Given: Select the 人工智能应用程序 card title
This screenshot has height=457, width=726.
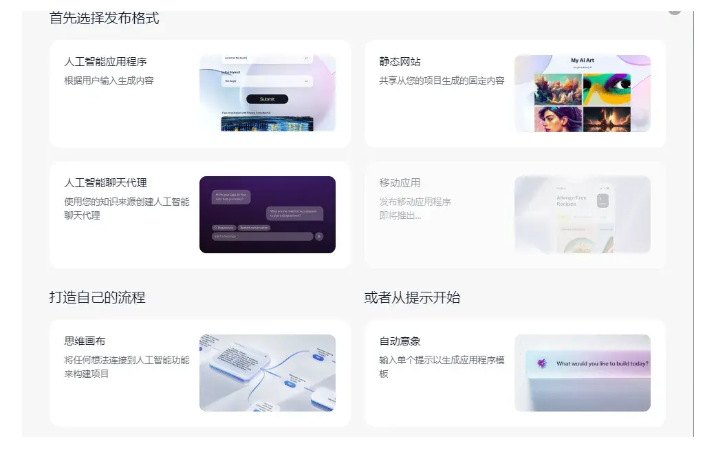Looking at the screenshot, I should pyautogui.click(x=105, y=62).
